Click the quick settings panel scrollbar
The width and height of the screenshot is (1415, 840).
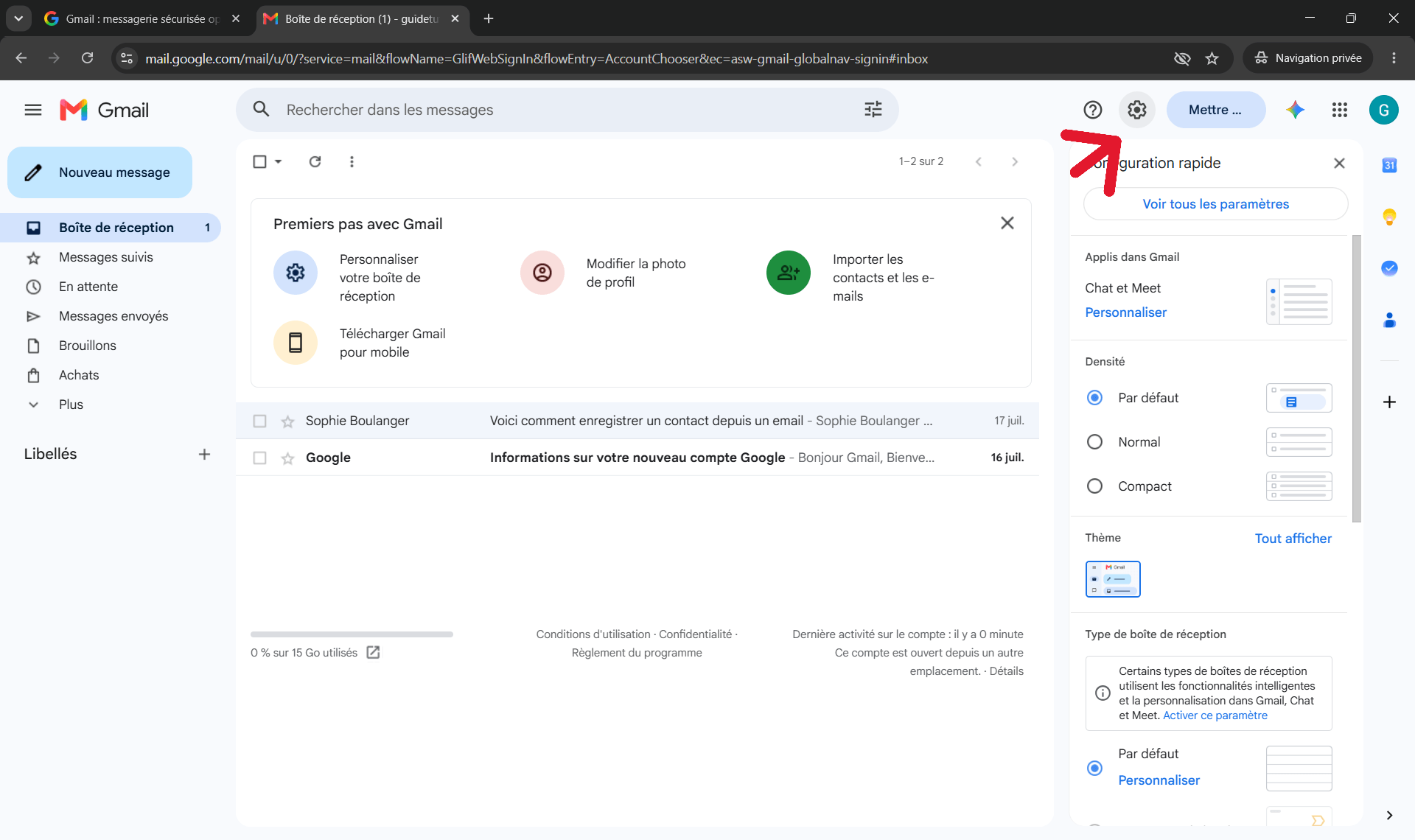pos(1356,378)
